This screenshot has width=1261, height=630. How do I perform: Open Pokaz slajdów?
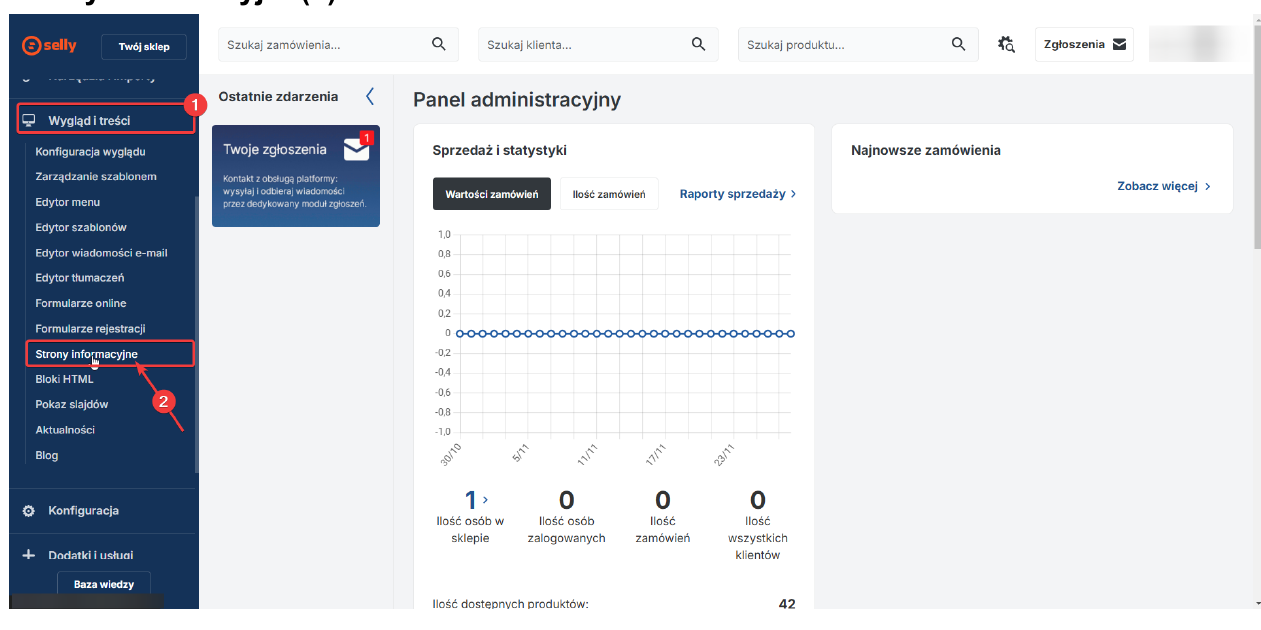pyautogui.click(x=72, y=404)
